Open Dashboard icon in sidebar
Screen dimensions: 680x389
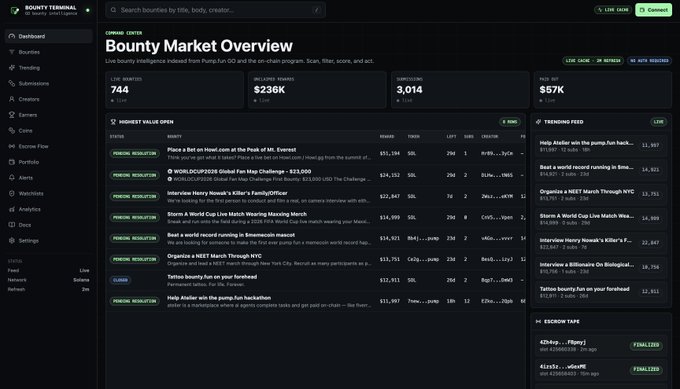pyautogui.click(x=12, y=36)
